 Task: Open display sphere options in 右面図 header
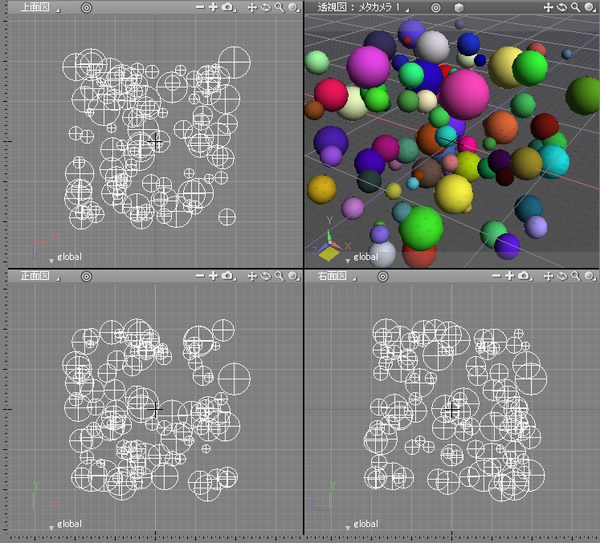point(589,276)
